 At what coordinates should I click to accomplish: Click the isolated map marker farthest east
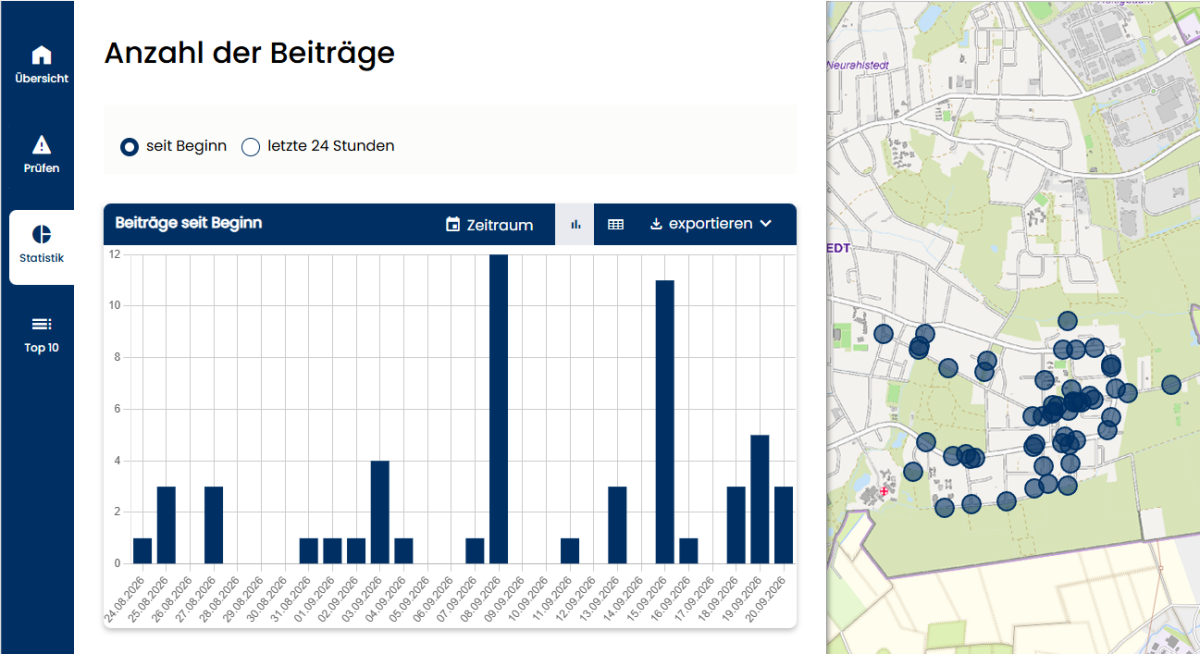[x=1171, y=385]
